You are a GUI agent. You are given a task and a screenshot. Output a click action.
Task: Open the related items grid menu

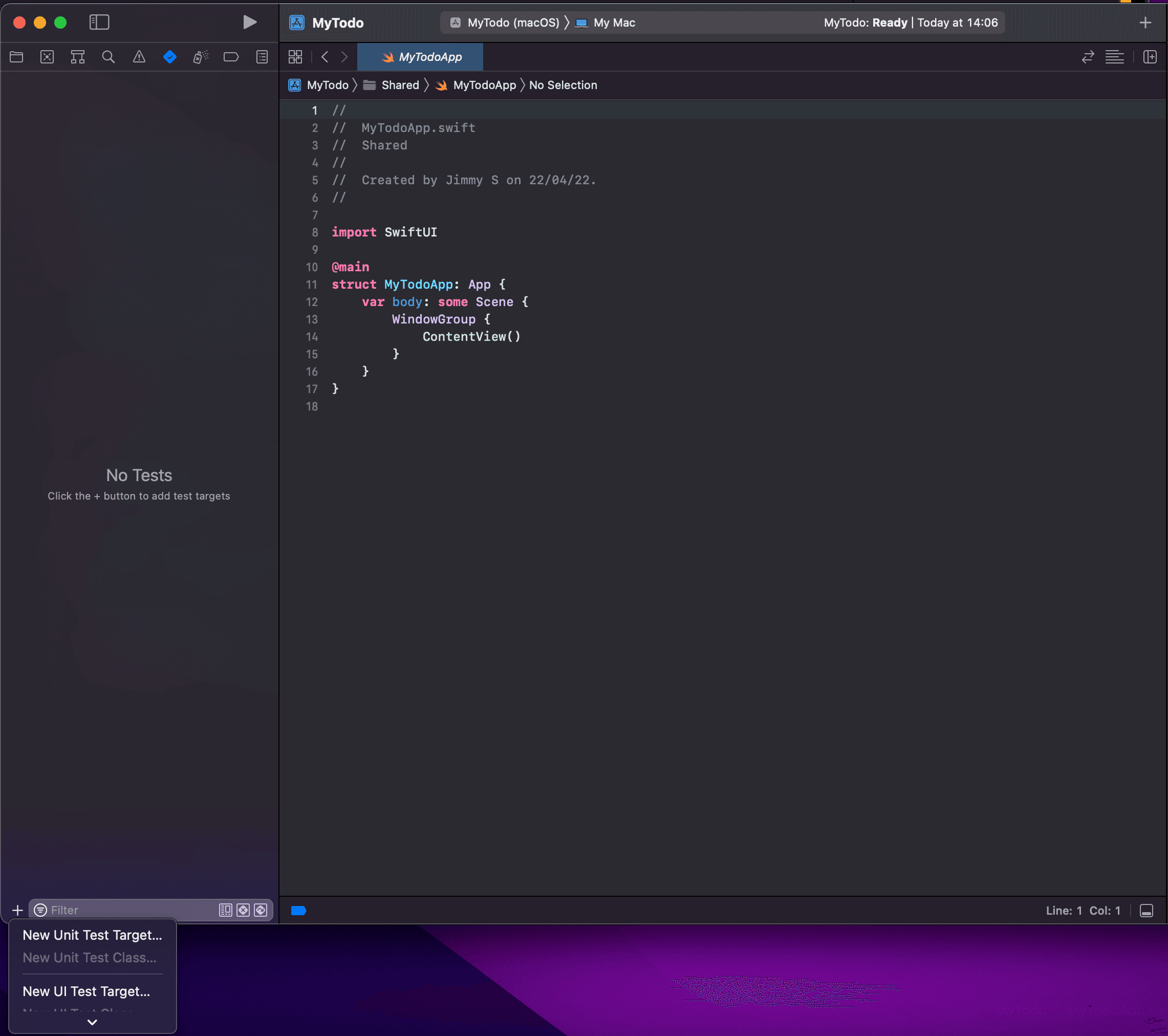[295, 57]
